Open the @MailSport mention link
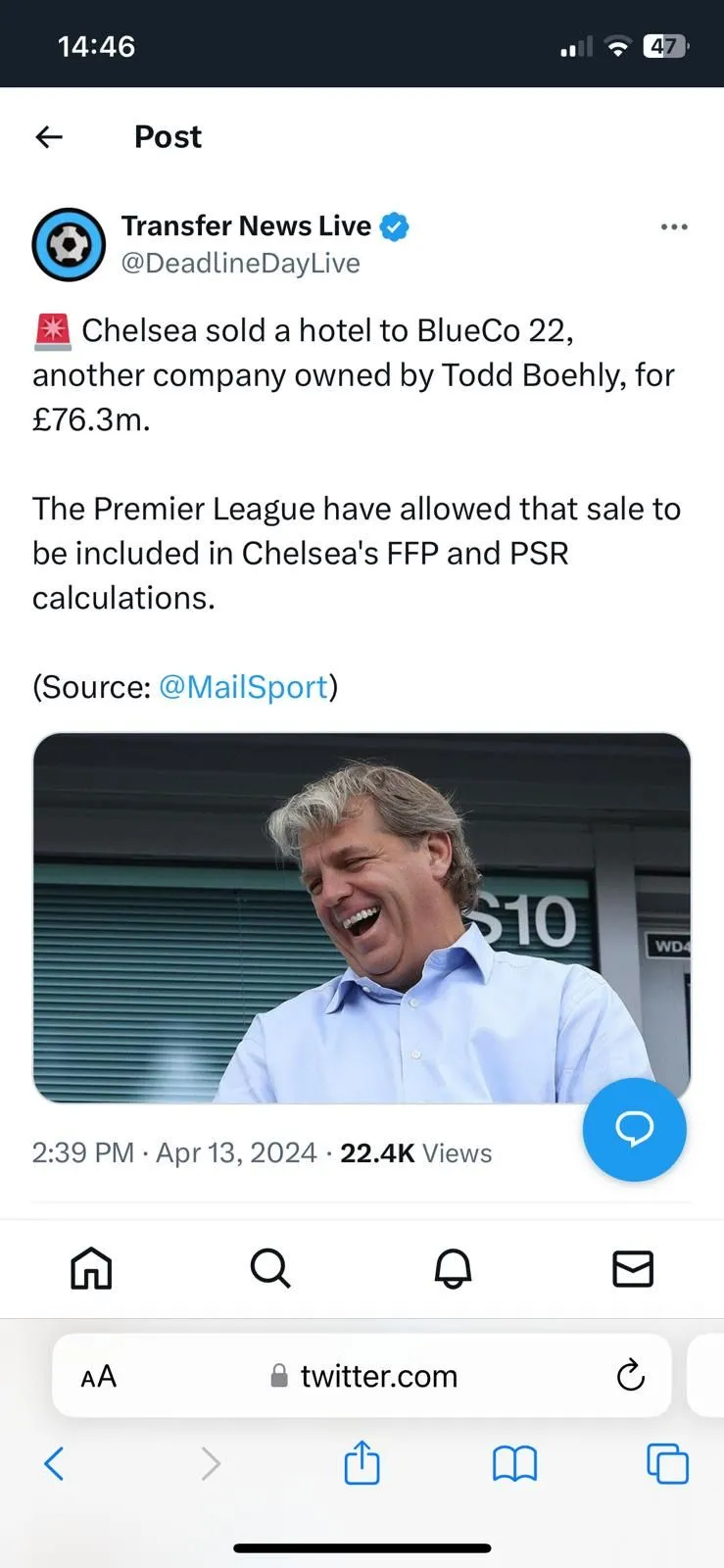This screenshot has height=1568, width=724. (x=243, y=687)
